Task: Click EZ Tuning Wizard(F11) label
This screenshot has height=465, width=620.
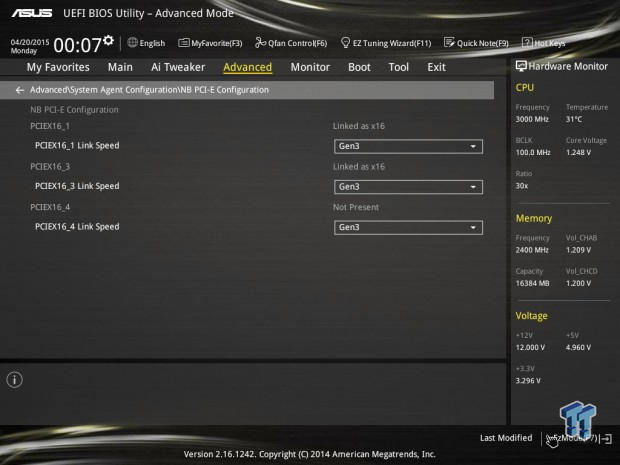Action: [392, 43]
